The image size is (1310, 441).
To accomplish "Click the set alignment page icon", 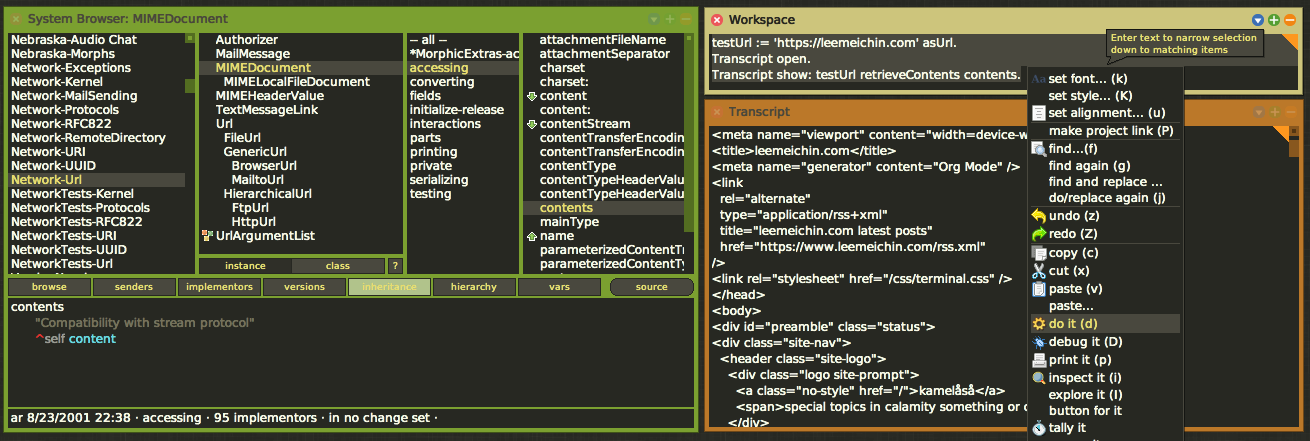I will pos(1038,113).
